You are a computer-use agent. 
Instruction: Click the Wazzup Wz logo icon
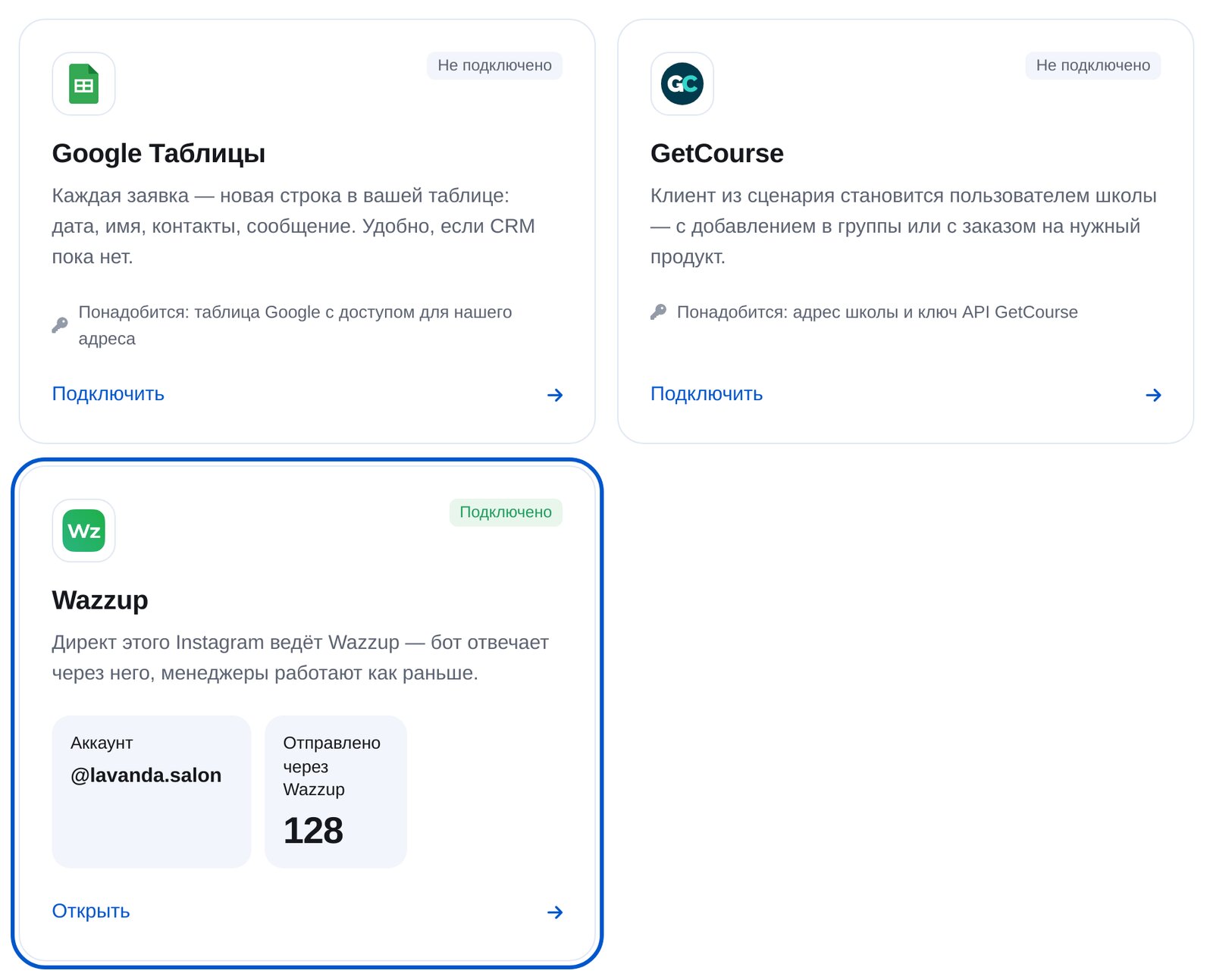point(83,531)
